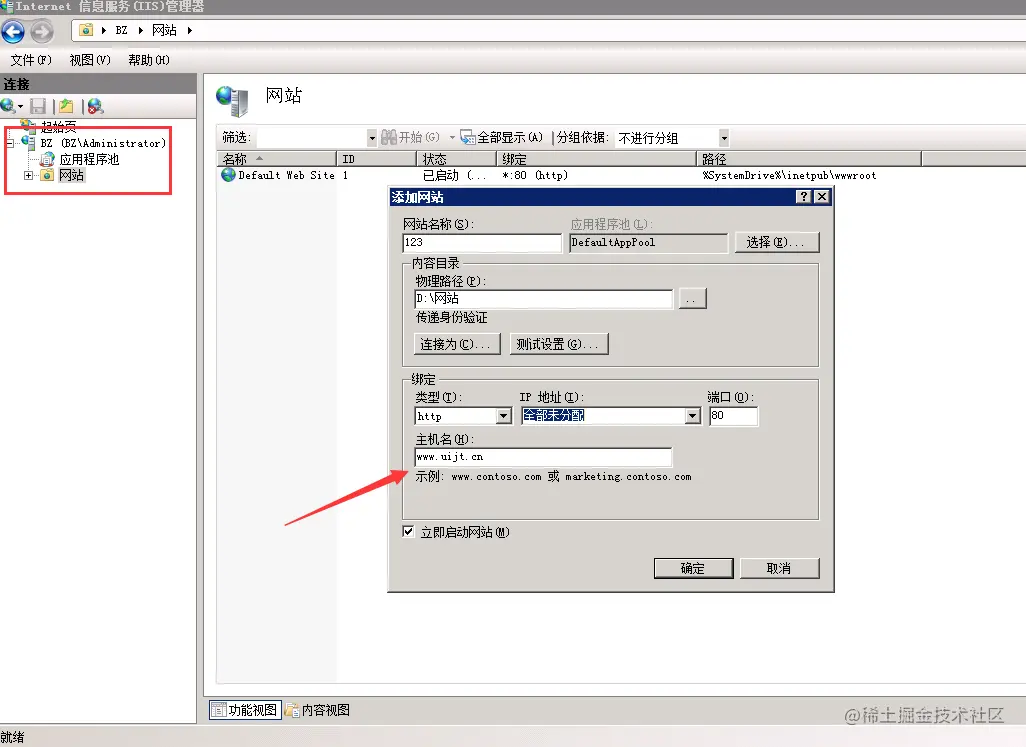Click the delete connection icon
Viewport: 1026px width, 747px height.
tap(96, 106)
